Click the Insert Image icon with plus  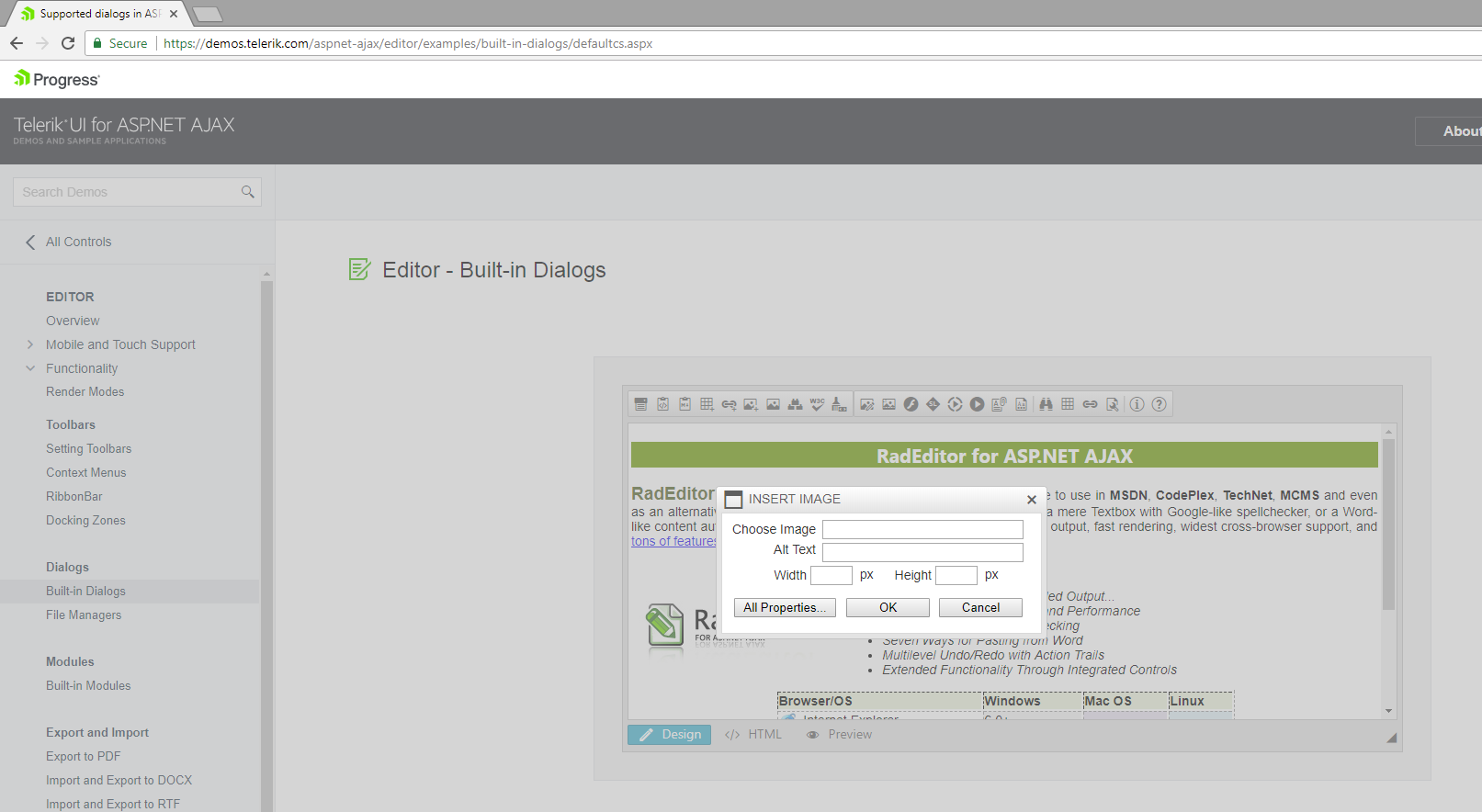(x=751, y=404)
